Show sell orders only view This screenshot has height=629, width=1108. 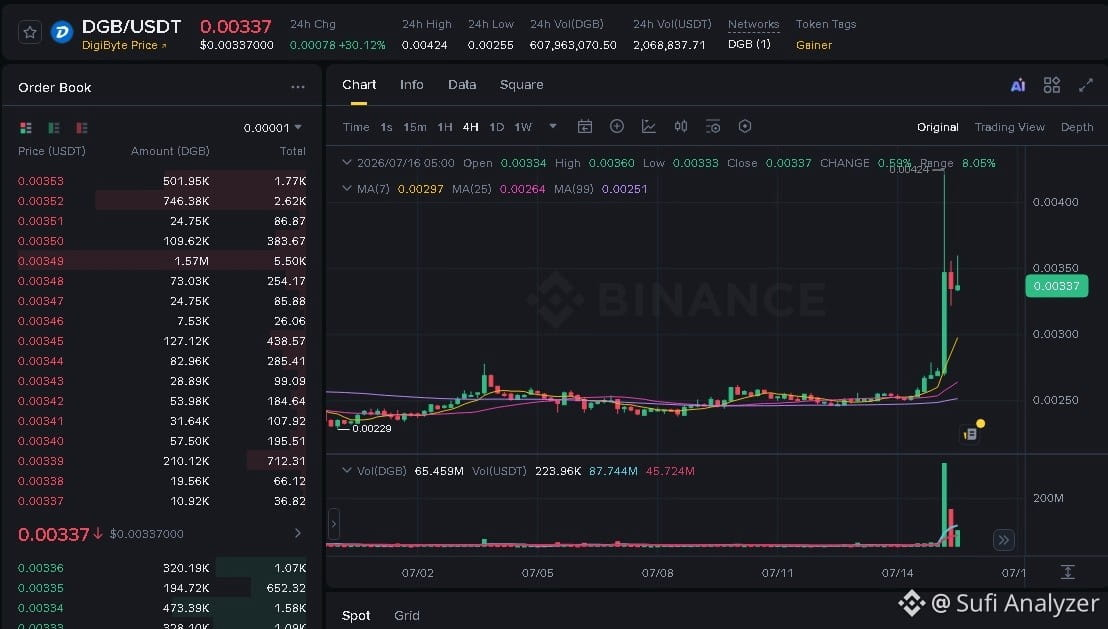pos(82,128)
